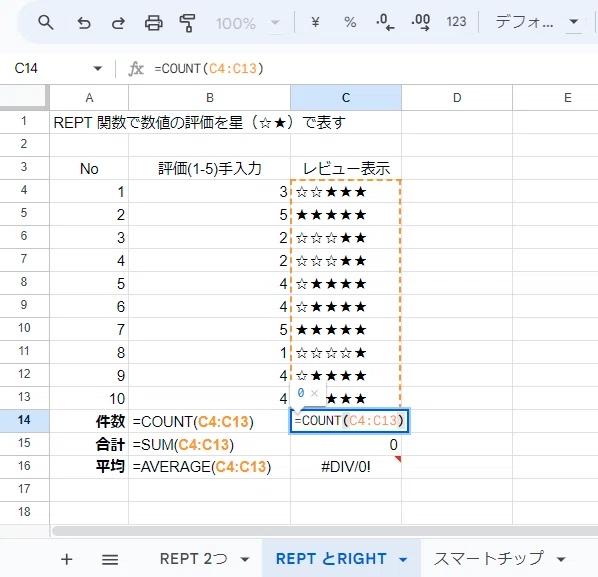Click the search magnifier icon in toolbar
This screenshot has height=577, width=598.
(x=45, y=23)
